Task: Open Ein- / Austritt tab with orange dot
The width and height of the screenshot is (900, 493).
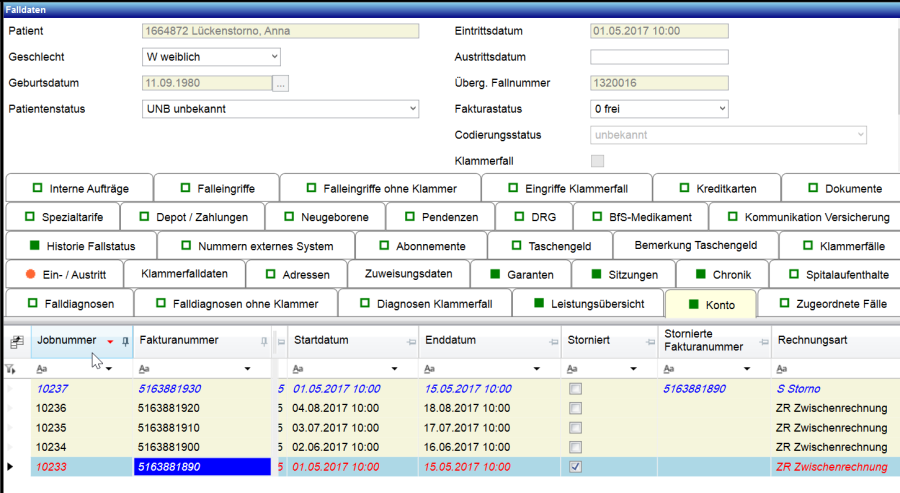Action: point(70,273)
